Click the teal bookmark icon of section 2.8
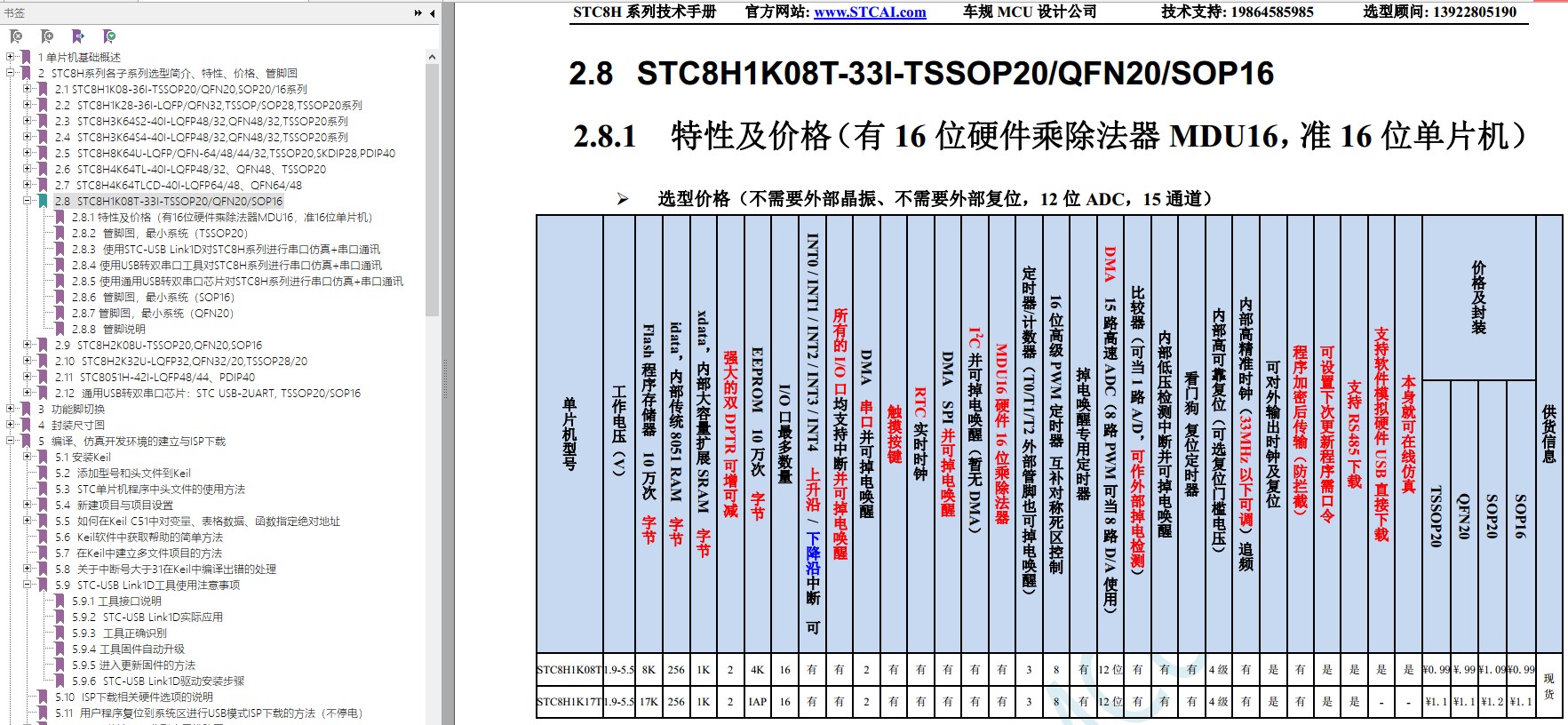Image resolution: width=1568 pixels, height=725 pixels. click(44, 201)
